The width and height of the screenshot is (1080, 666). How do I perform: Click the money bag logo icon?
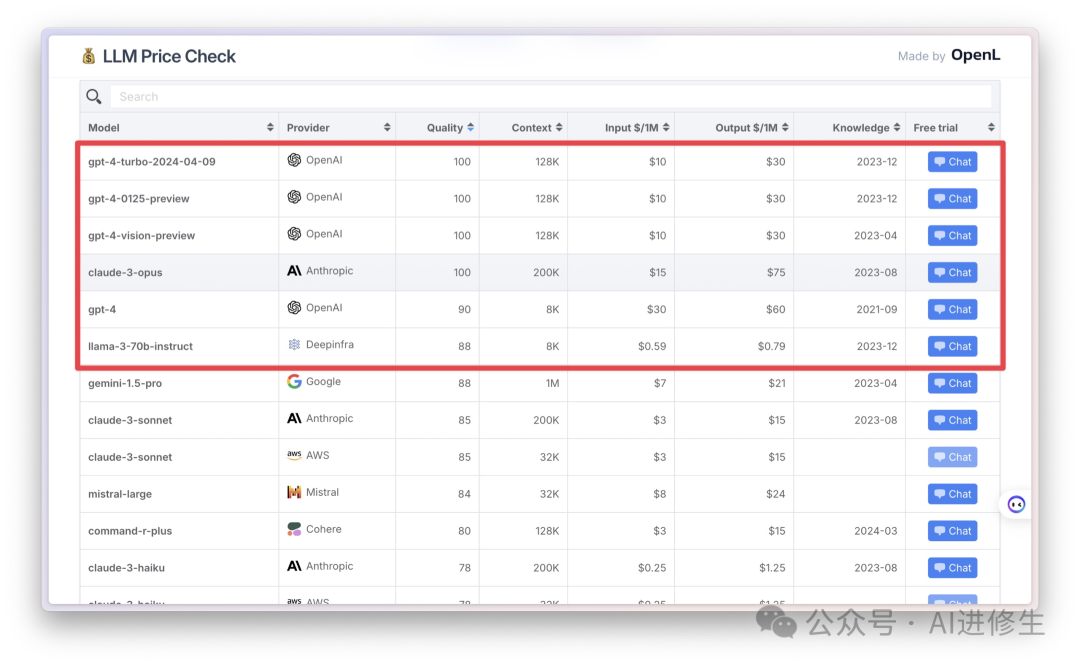(x=88, y=56)
